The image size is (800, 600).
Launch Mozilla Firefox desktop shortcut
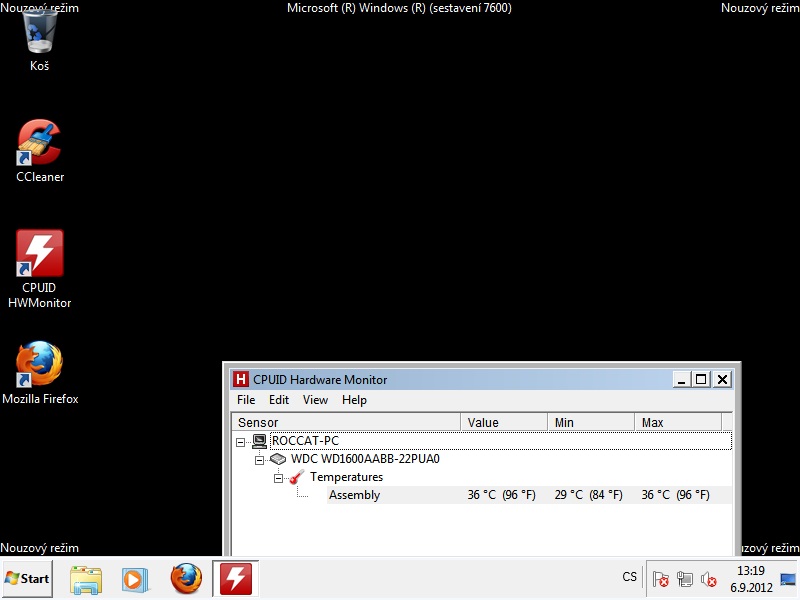click(40, 372)
